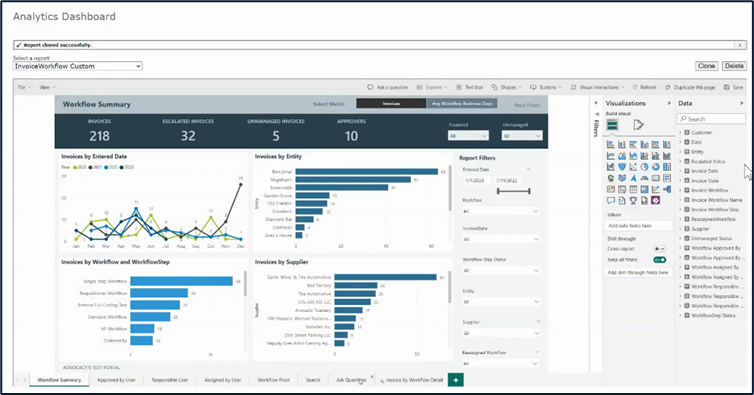Screen dimensions: 754x395
Task: Expand the Customer table in Data pane
Action: pyautogui.click(x=680, y=132)
